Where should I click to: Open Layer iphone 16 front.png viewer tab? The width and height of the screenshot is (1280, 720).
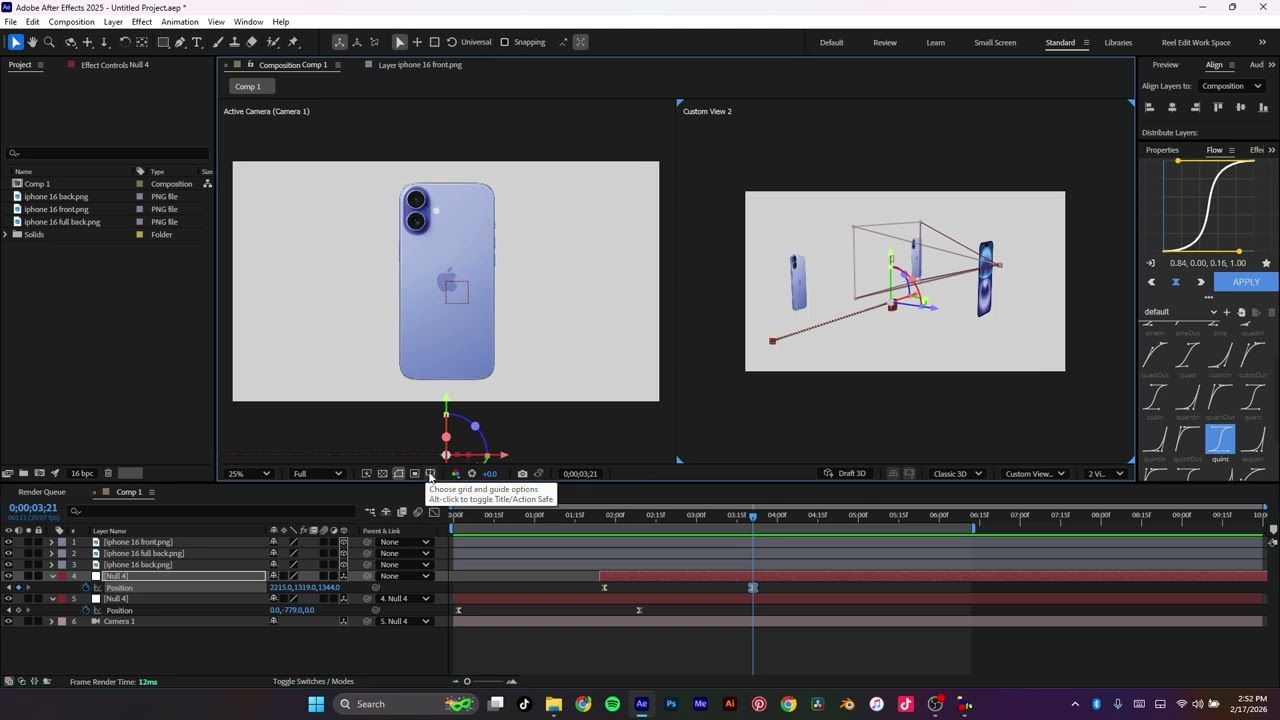420,65
